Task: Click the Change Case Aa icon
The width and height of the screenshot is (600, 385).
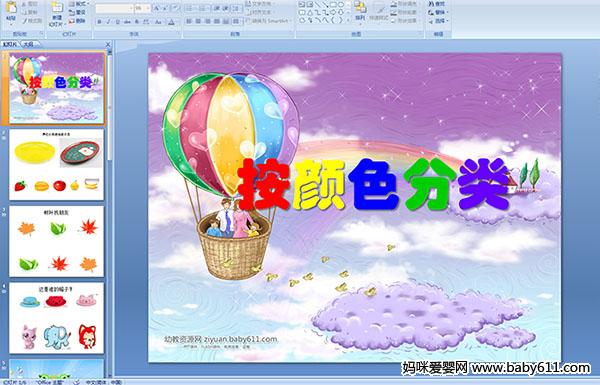Action: click(158, 22)
